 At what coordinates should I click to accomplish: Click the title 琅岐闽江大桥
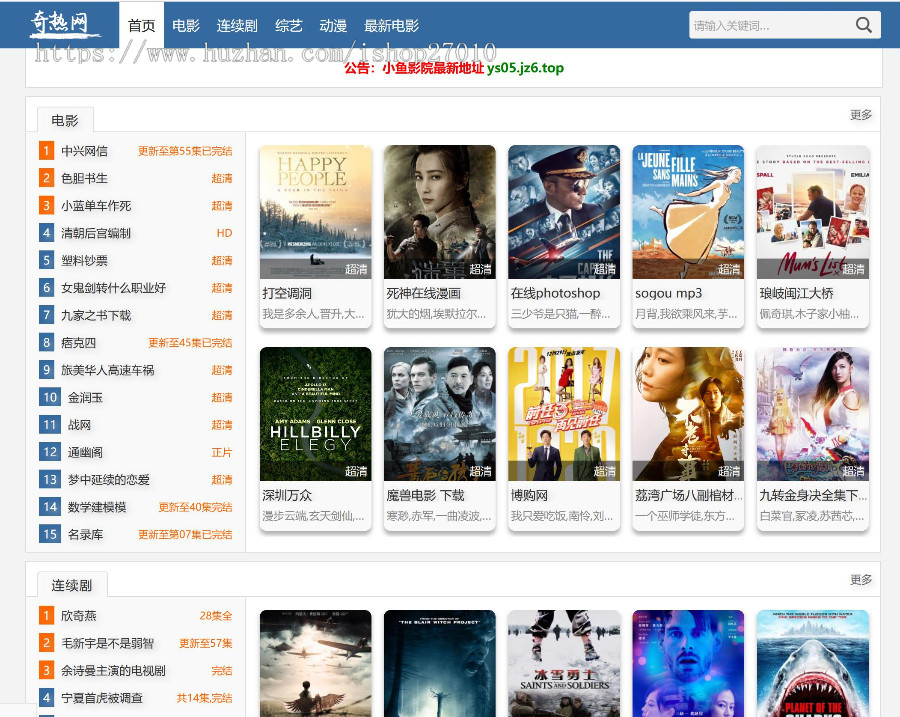pyautogui.click(x=796, y=293)
